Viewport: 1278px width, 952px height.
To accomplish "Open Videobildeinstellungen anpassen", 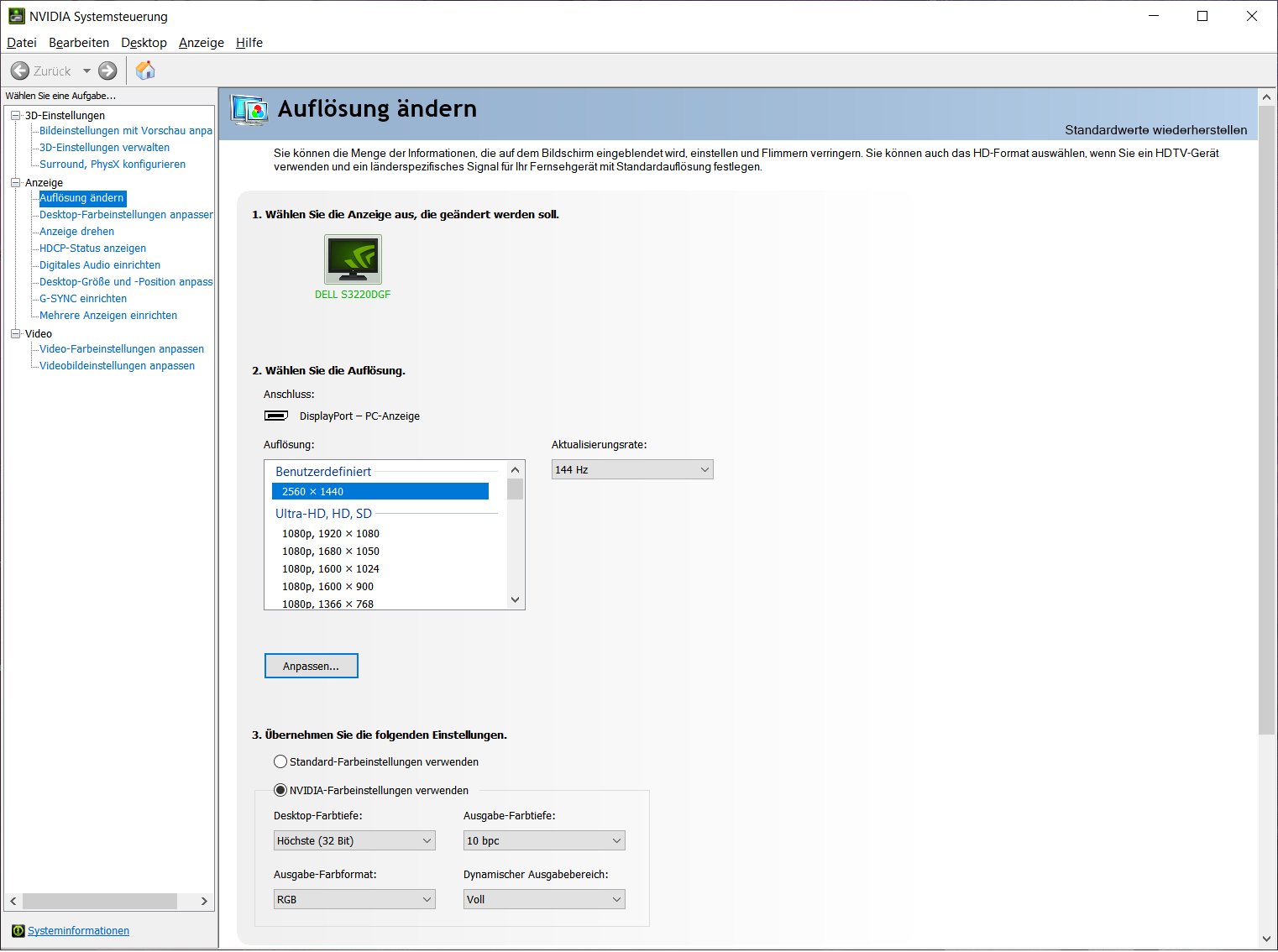I will 117,366.
